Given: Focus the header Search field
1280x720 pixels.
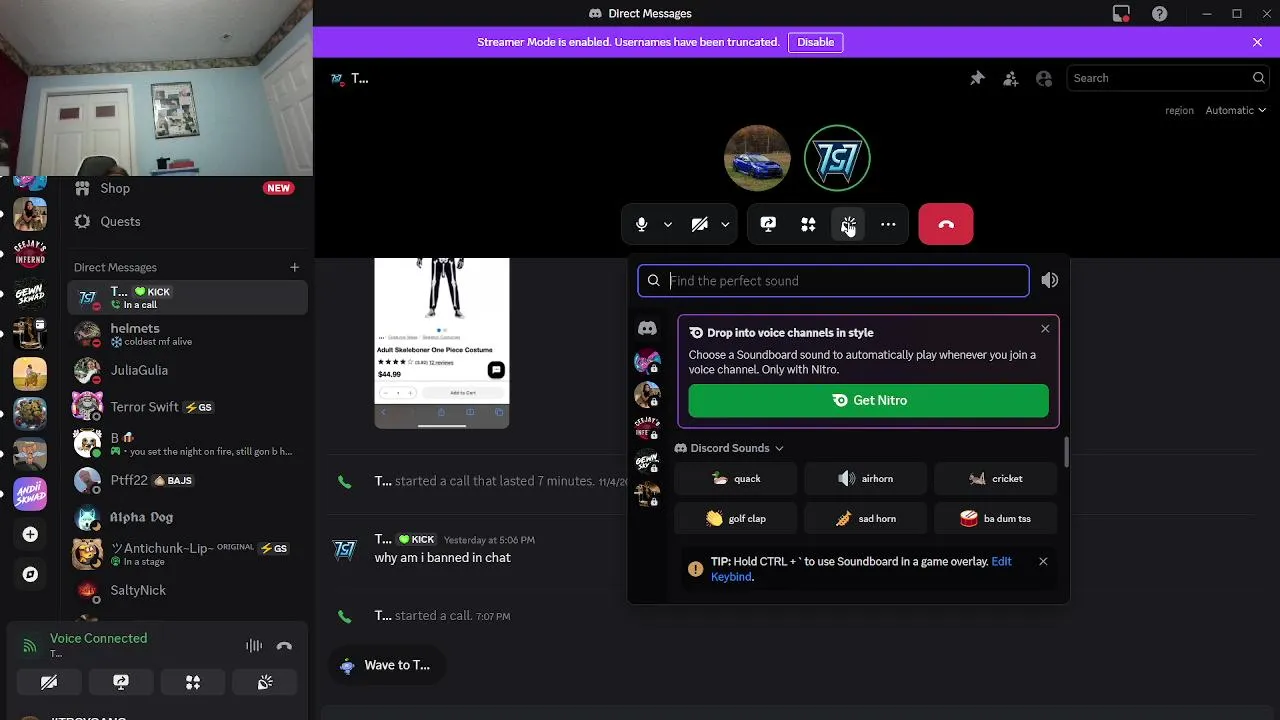Looking at the screenshot, I should point(1168,78).
